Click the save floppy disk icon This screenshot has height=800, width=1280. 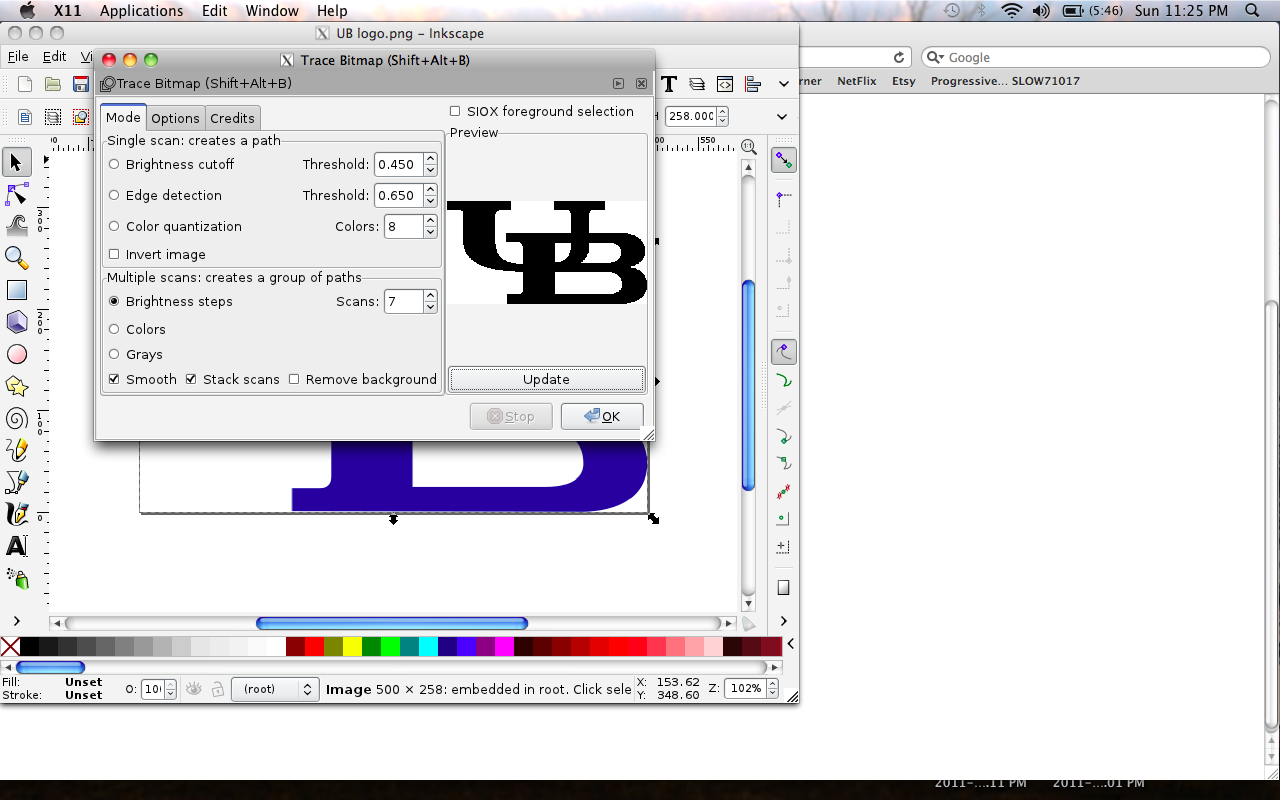(81, 84)
